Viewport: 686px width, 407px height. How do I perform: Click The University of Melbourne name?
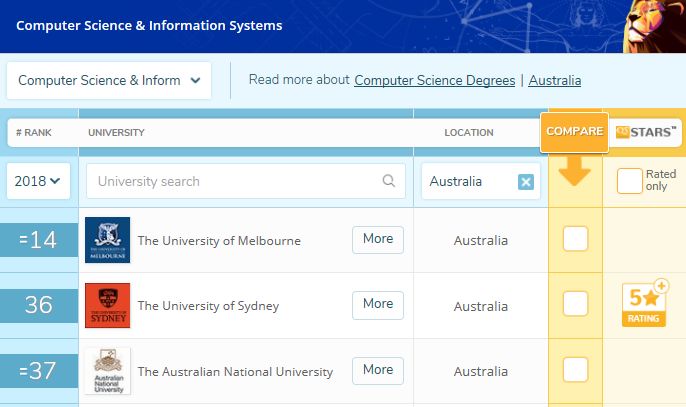(x=219, y=241)
